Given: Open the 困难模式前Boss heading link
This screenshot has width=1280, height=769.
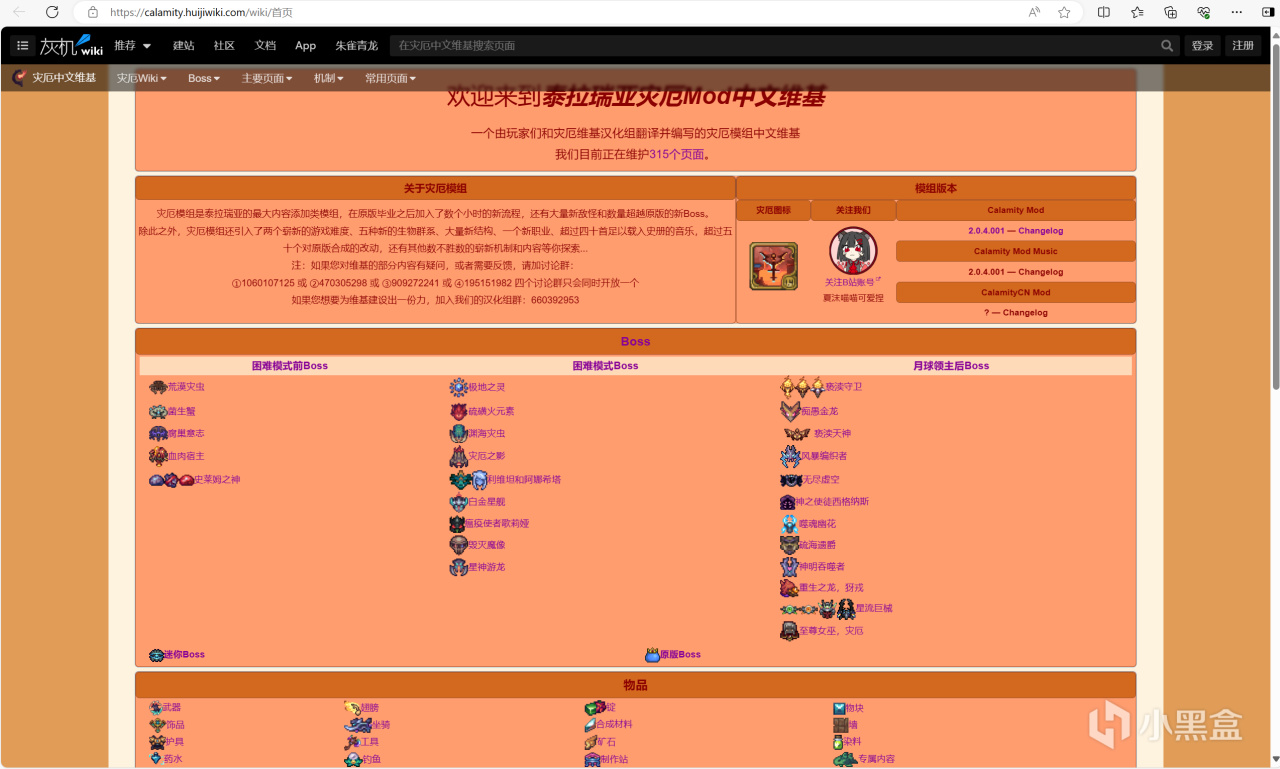Looking at the screenshot, I should tap(290, 366).
